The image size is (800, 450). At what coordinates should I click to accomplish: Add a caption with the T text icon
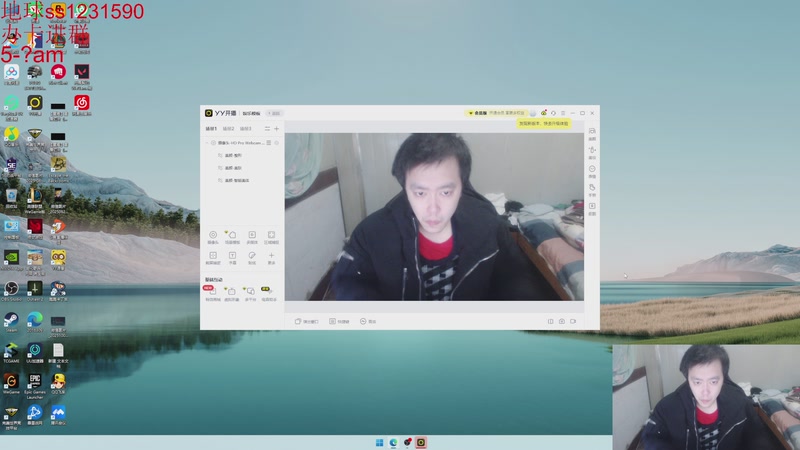pyautogui.click(x=232, y=258)
